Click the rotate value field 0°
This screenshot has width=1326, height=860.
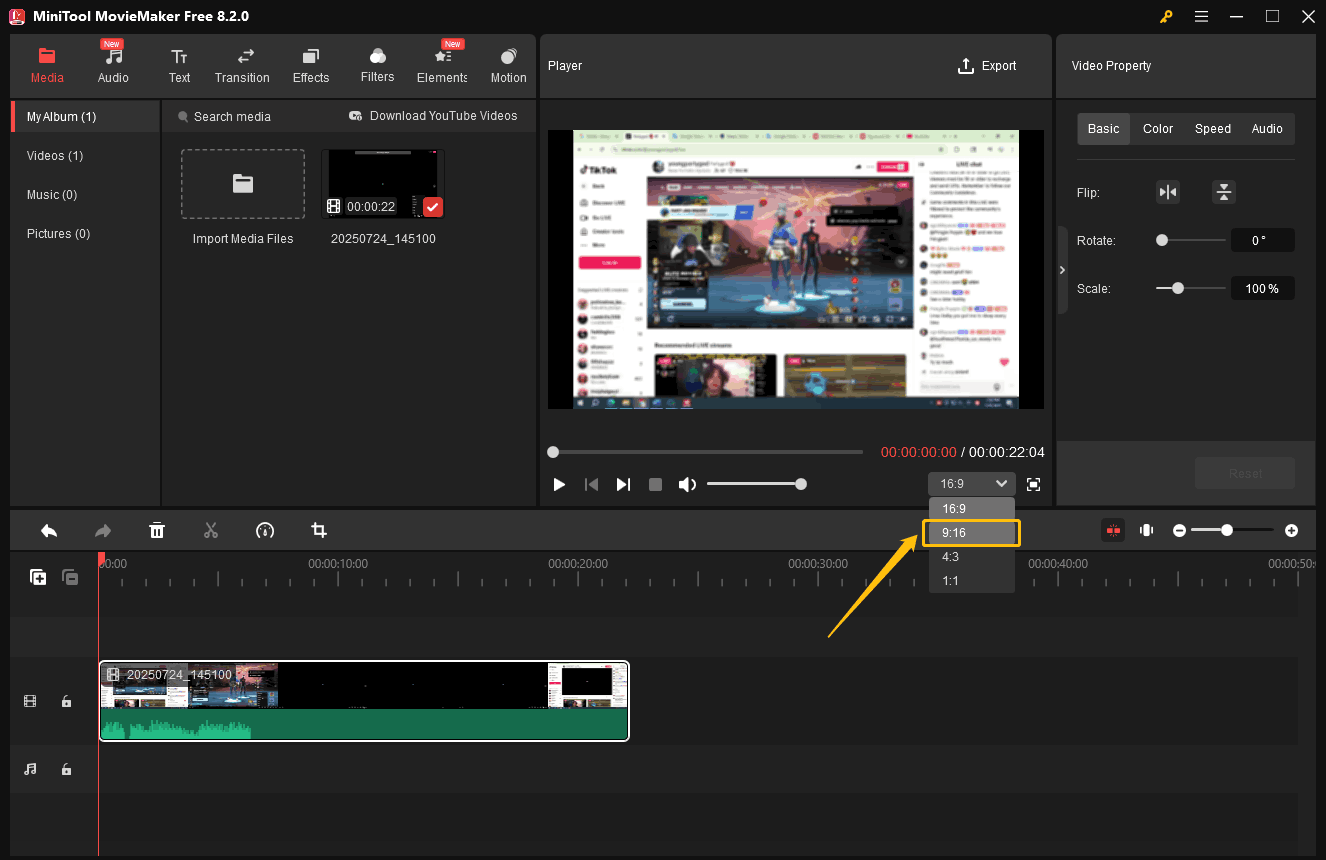[x=1263, y=240]
